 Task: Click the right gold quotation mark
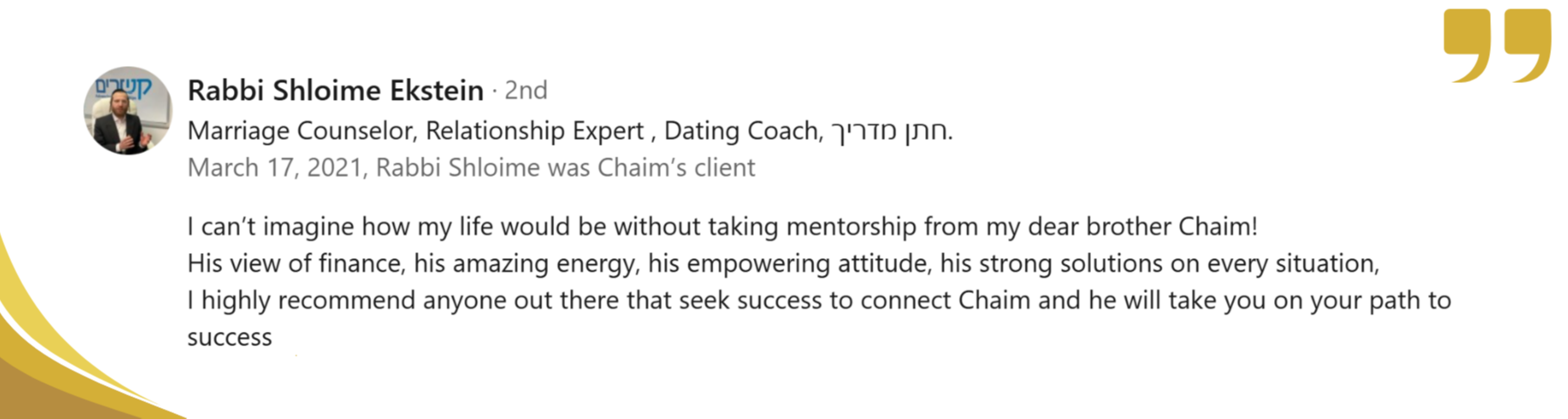pyautogui.click(x=1527, y=46)
